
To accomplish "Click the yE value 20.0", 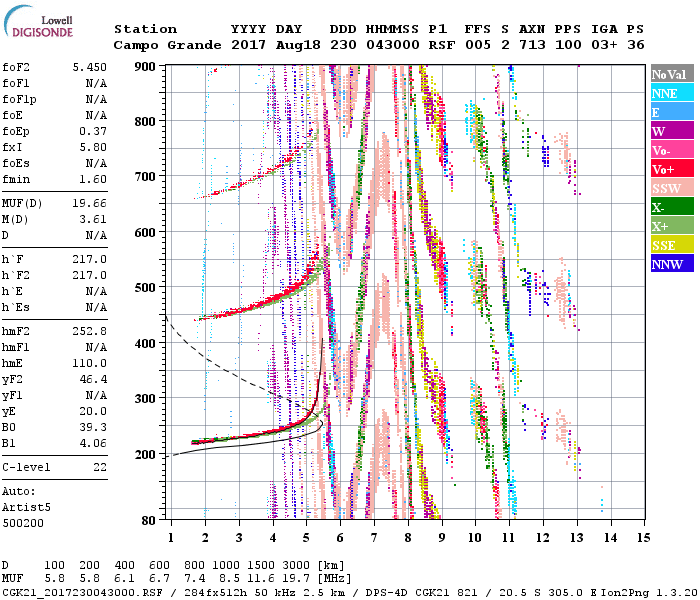I will (93, 412).
